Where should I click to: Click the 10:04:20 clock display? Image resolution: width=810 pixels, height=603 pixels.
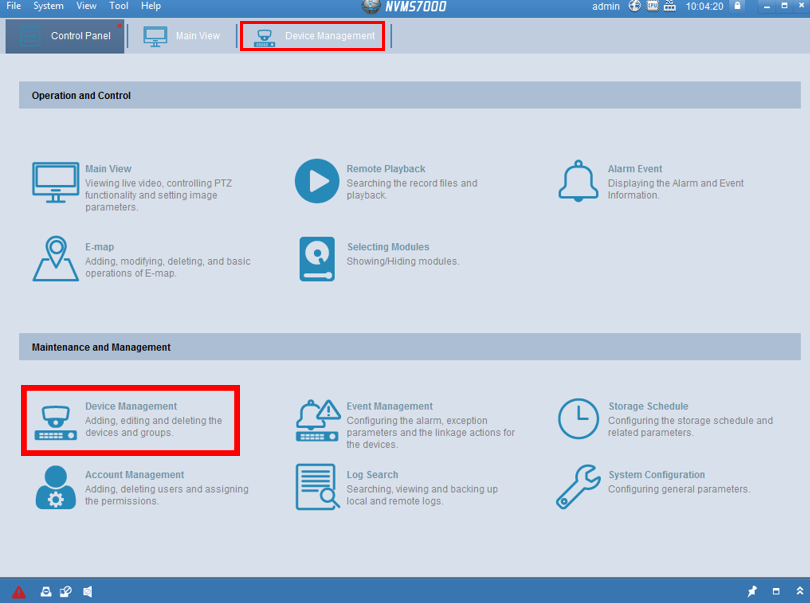[705, 7]
